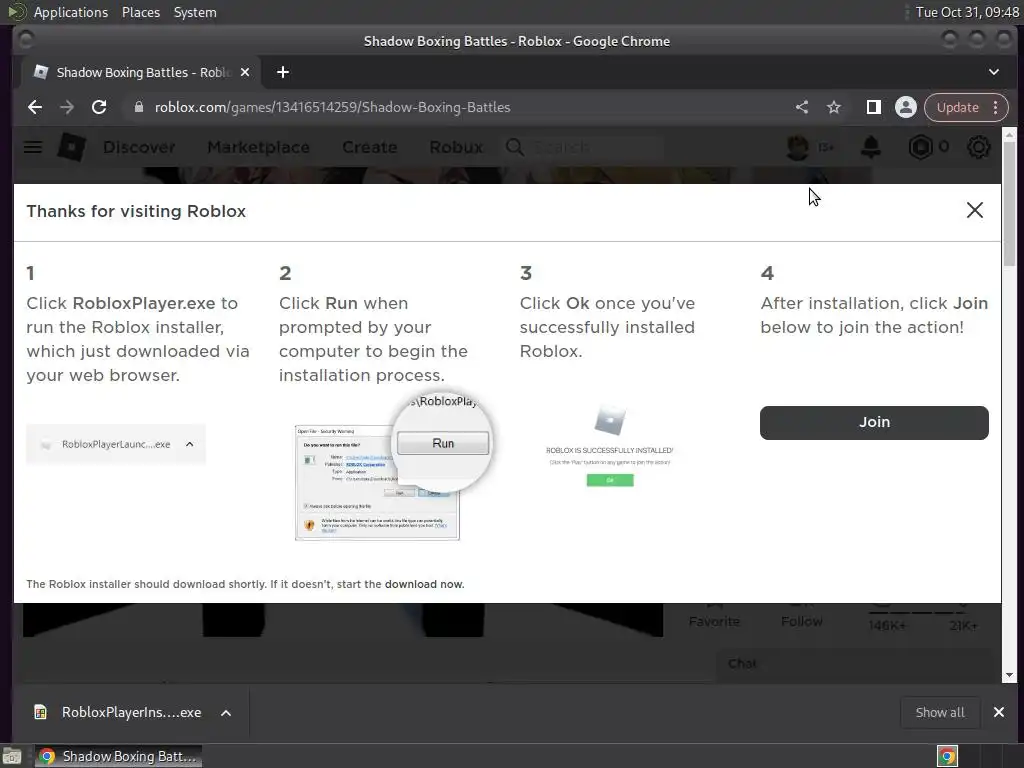Bookmark this tab with the star
Viewport: 1024px width, 768px height.
834,107
